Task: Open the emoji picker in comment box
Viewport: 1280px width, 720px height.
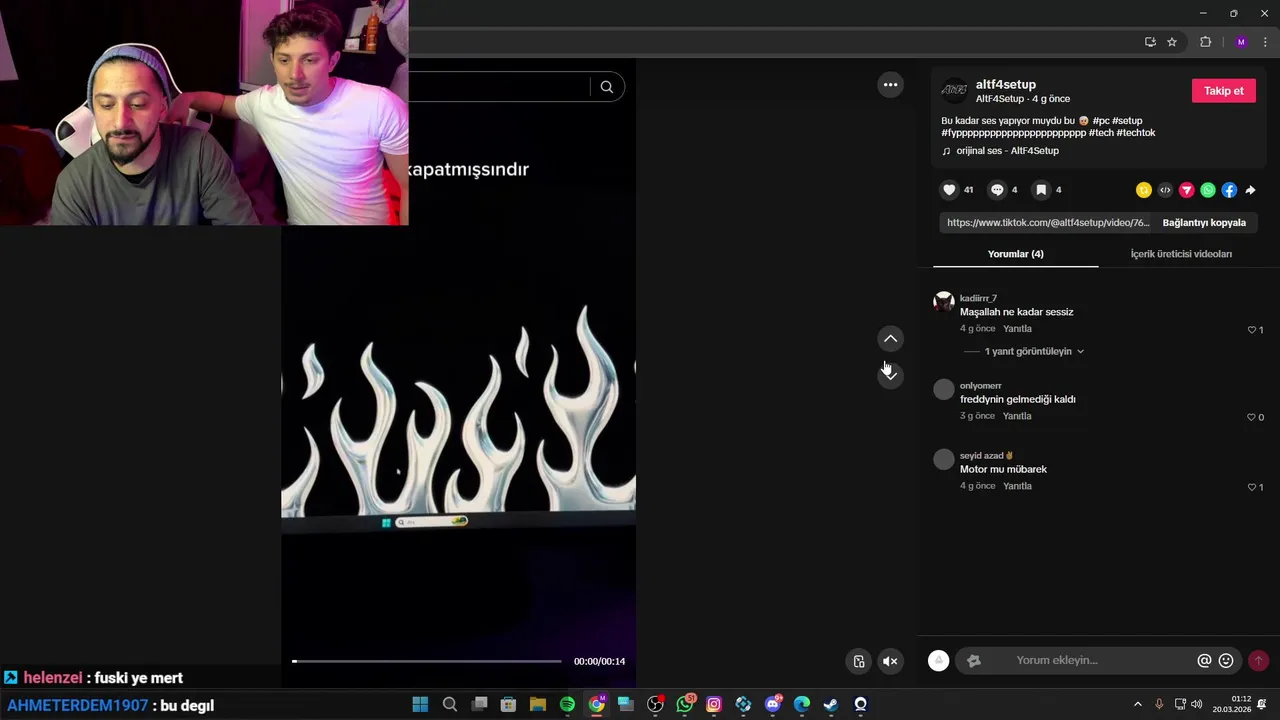Action: [1226, 661]
